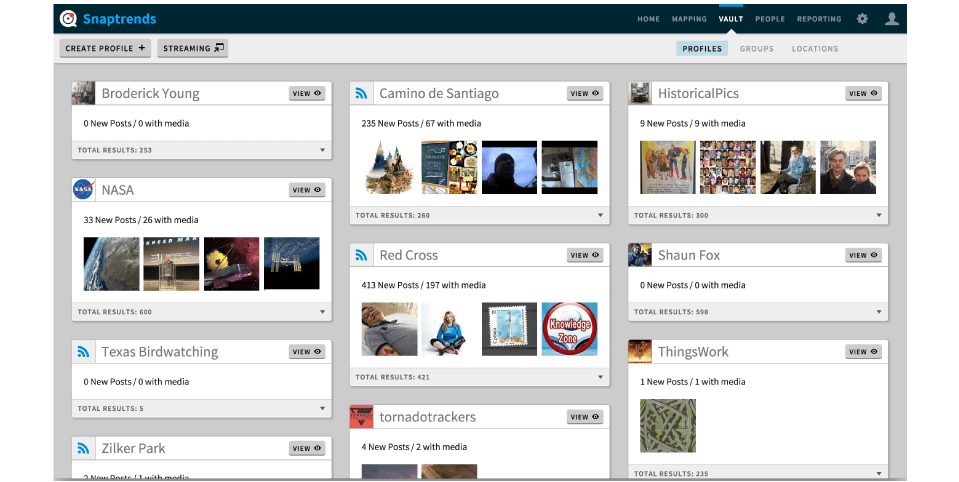This screenshot has height=482, width=959.
Task: Click 'Total Results: 598' text
Action: point(671,312)
